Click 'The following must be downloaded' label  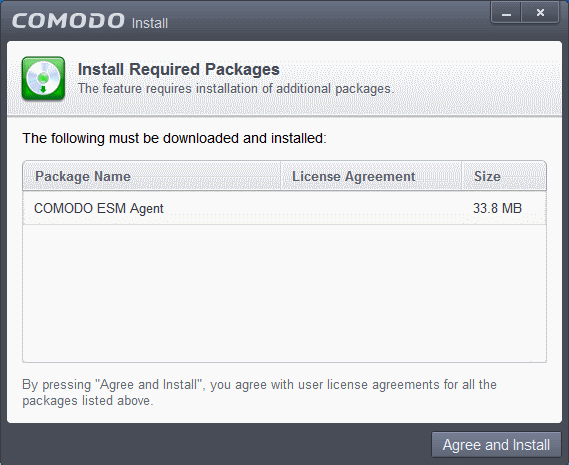tap(175, 138)
